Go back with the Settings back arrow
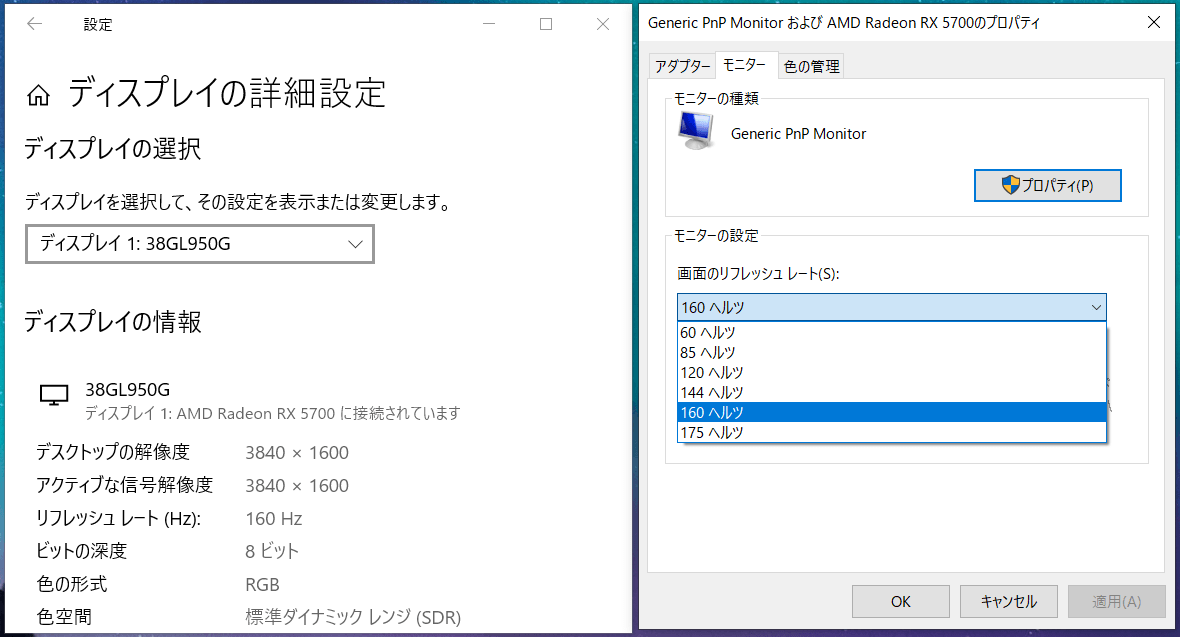Screen dimensions: 1180x637 click(35, 24)
